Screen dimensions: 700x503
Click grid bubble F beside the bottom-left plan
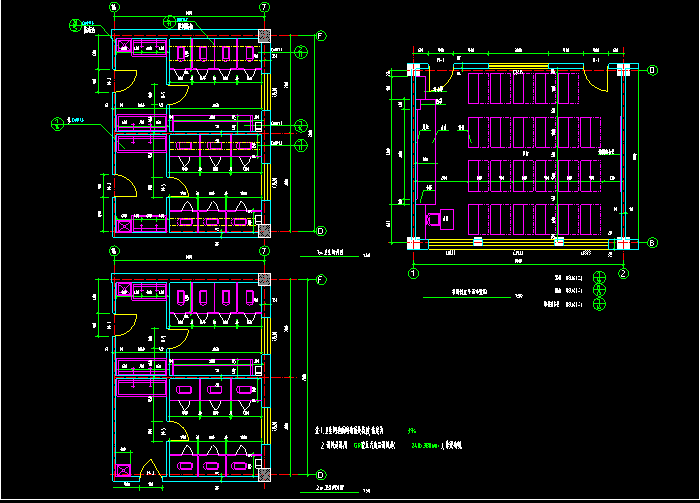pos(321,280)
